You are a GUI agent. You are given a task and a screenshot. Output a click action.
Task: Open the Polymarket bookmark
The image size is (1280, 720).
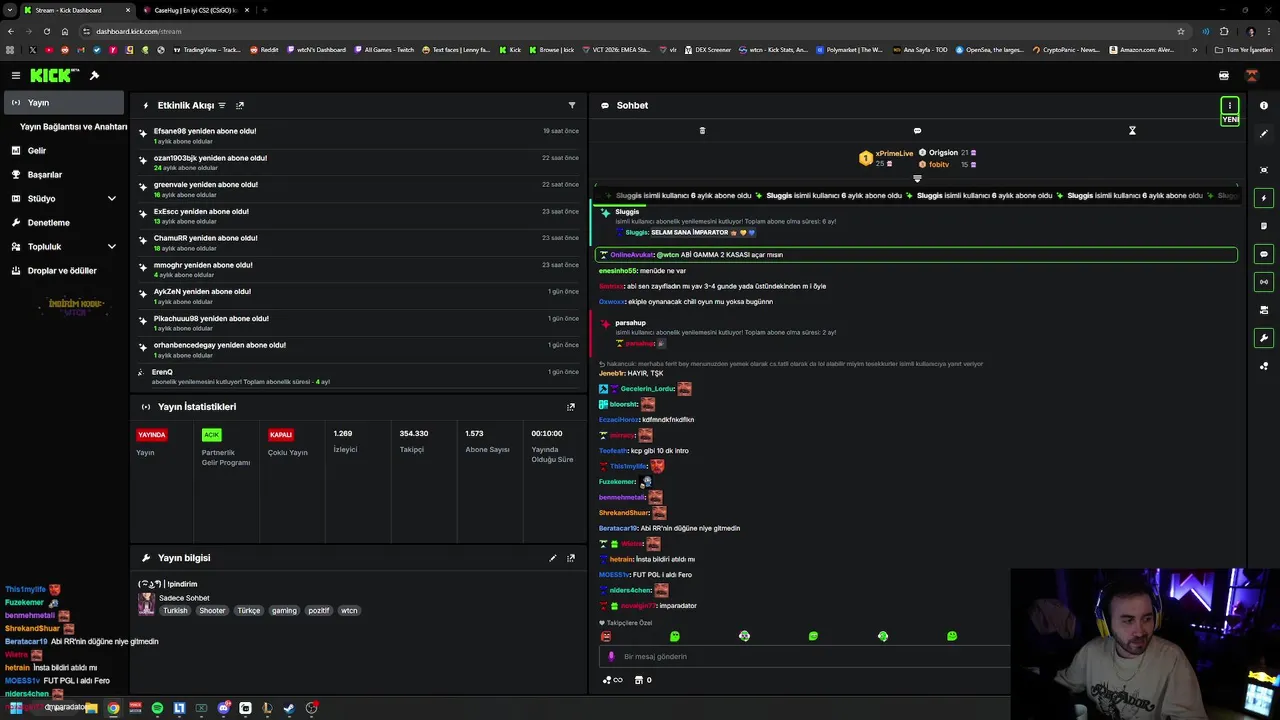click(x=849, y=49)
